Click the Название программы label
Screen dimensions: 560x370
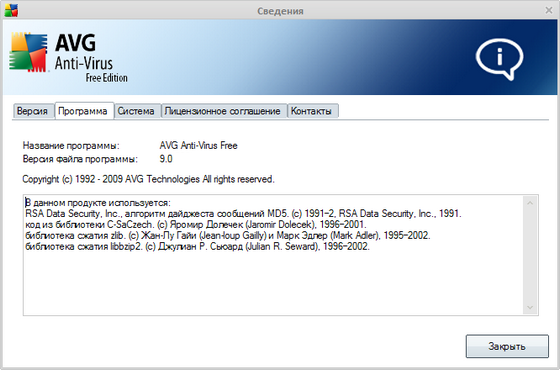71,146
